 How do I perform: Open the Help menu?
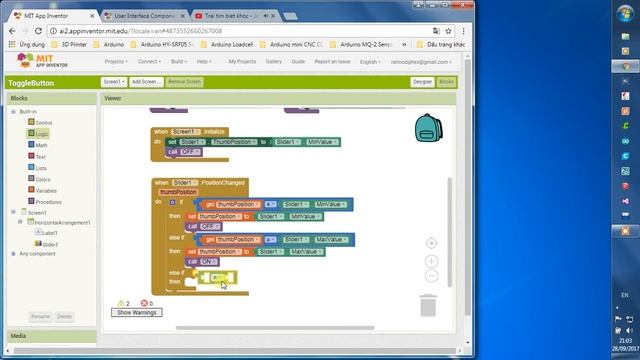pos(204,62)
